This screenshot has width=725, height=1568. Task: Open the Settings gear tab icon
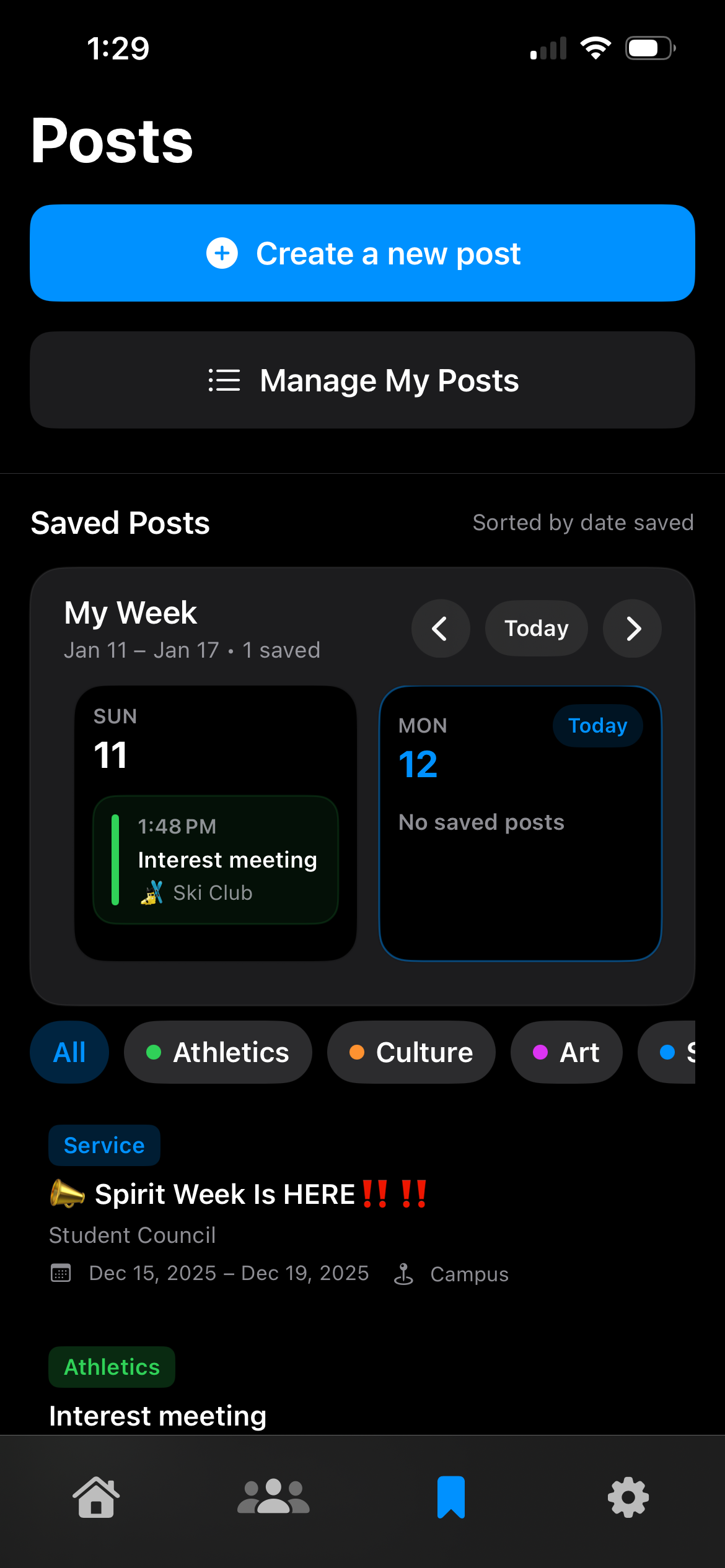628,1497
